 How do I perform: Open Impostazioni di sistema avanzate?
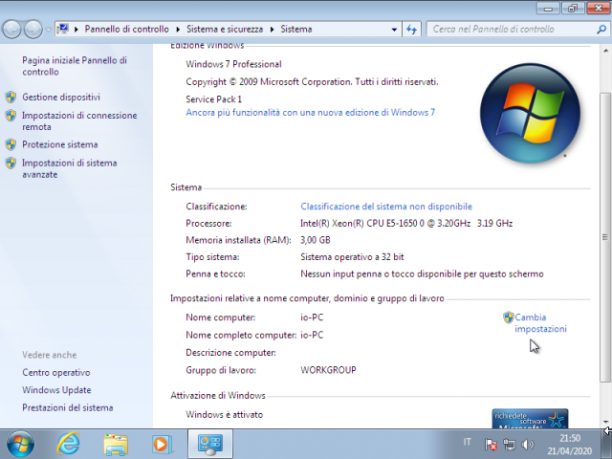(x=69, y=169)
